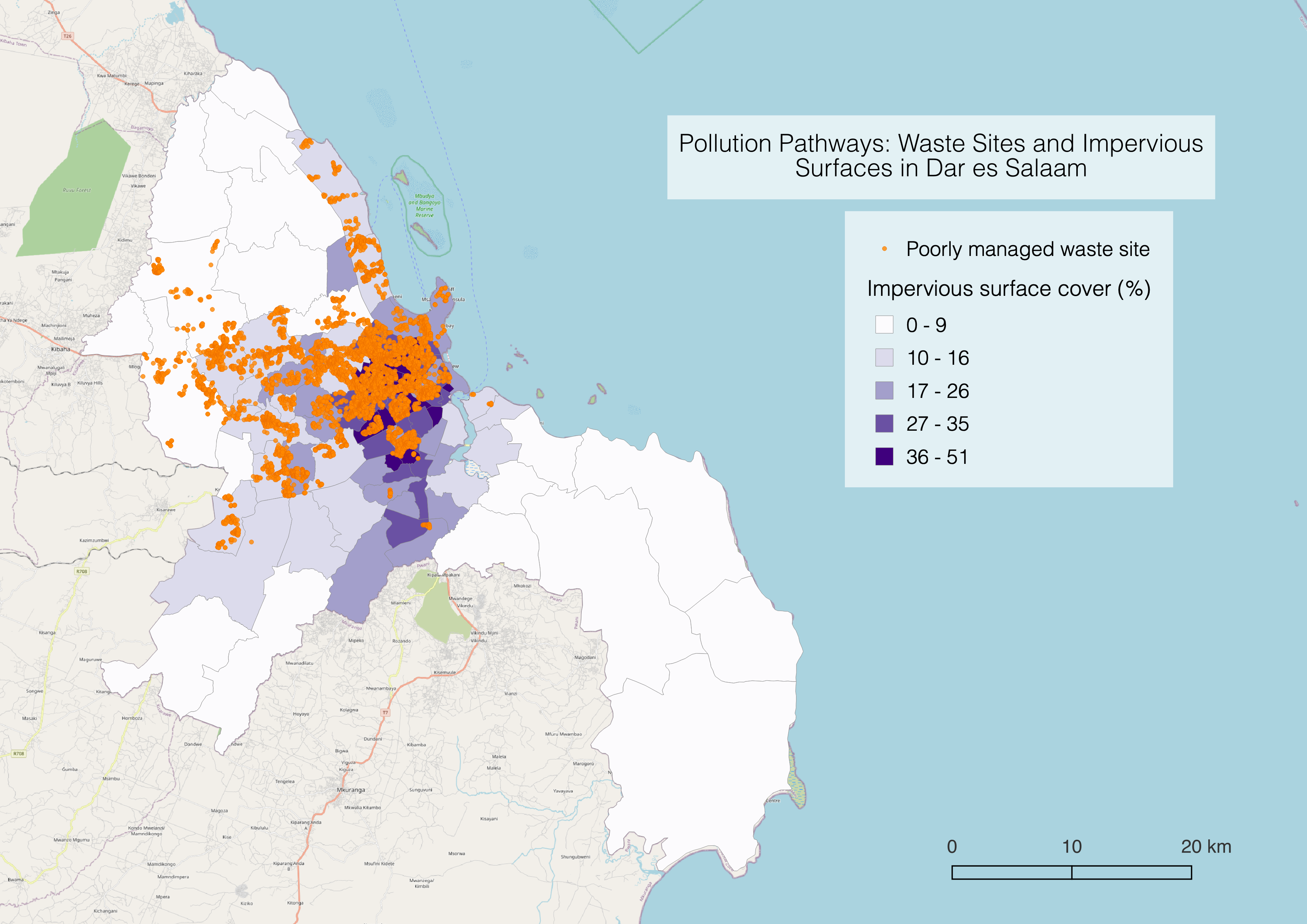Image resolution: width=1307 pixels, height=924 pixels.
Task: Click the 17 - 26 legend color swatch
Action: (x=884, y=390)
